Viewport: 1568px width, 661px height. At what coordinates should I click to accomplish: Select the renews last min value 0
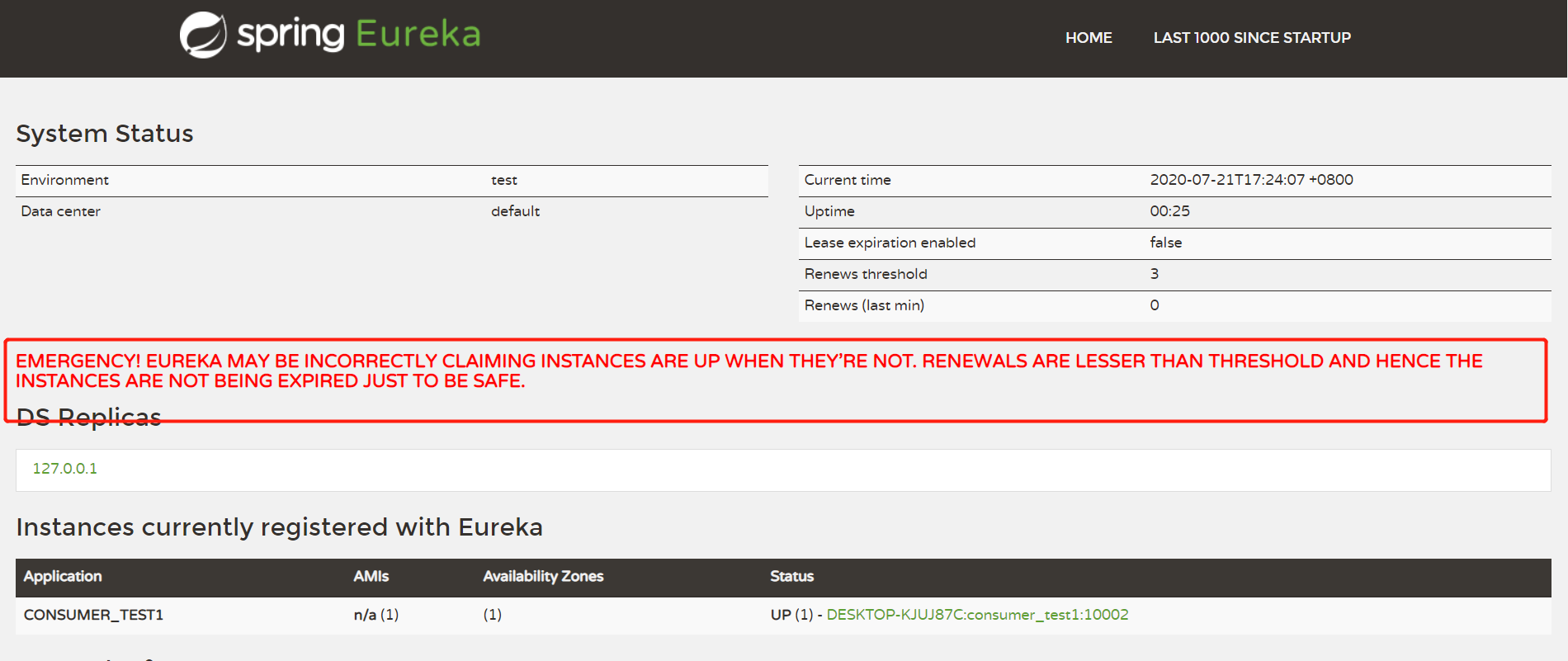click(x=1155, y=305)
